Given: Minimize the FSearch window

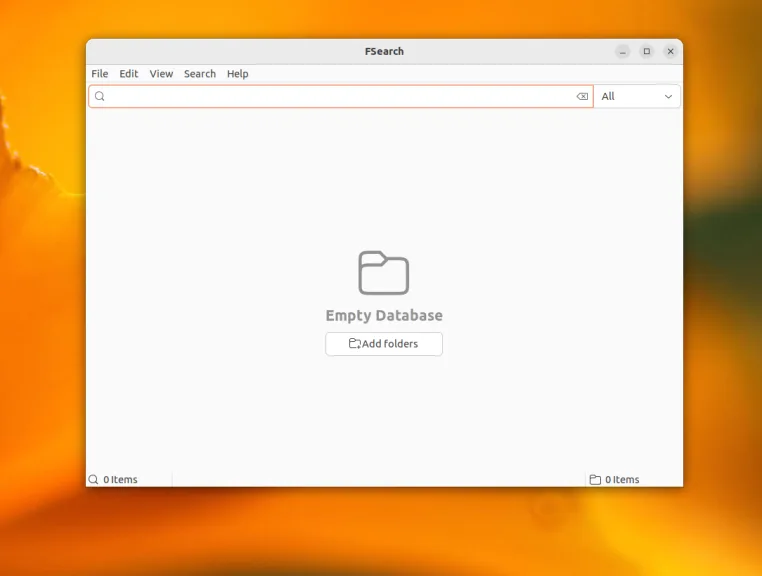Looking at the screenshot, I should (623, 52).
